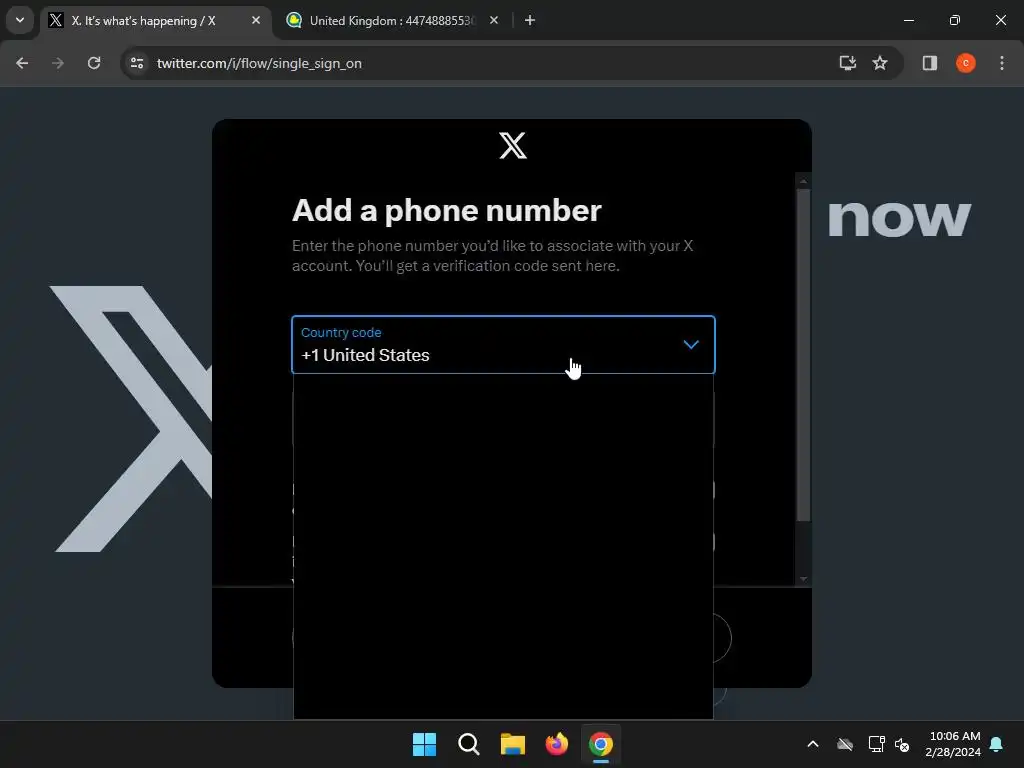The image size is (1024, 768).
Task: Go back to previous page
Action: 22,63
